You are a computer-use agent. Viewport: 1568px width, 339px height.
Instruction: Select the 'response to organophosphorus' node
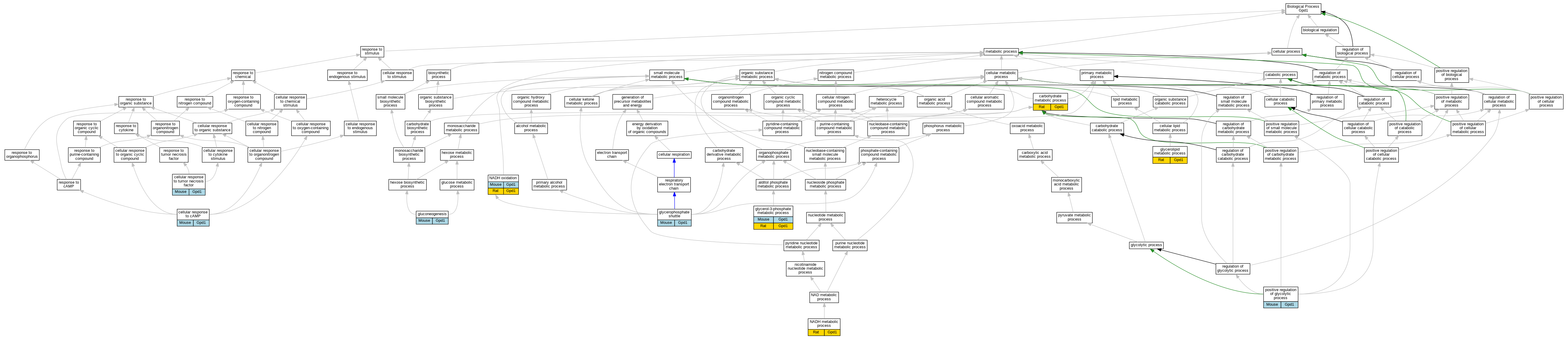22,154
